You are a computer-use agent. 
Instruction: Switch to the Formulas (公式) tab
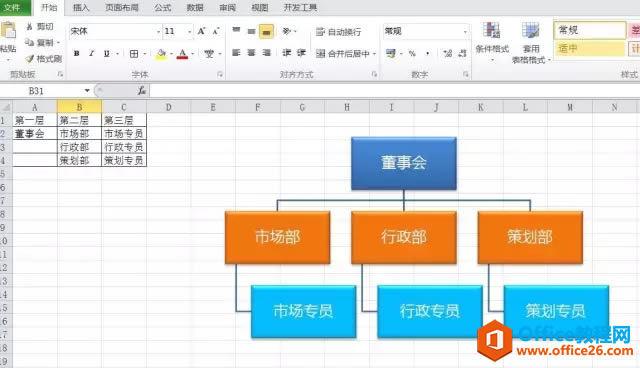point(162,7)
